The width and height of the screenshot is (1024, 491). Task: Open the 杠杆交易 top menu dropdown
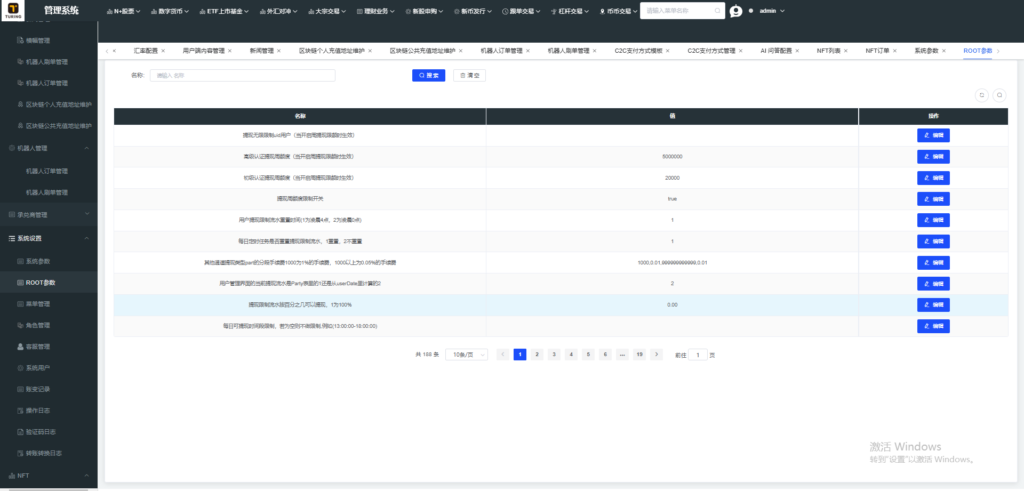click(x=571, y=11)
